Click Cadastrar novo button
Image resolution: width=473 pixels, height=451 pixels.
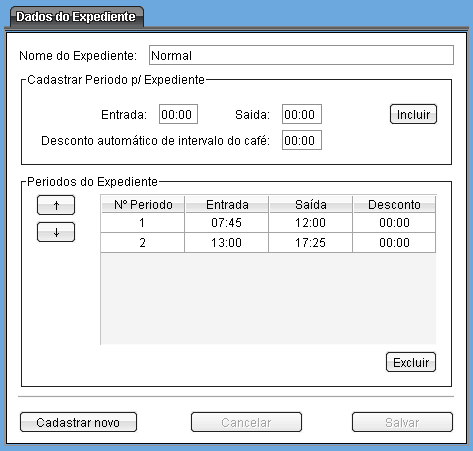pyautogui.click(x=78, y=422)
